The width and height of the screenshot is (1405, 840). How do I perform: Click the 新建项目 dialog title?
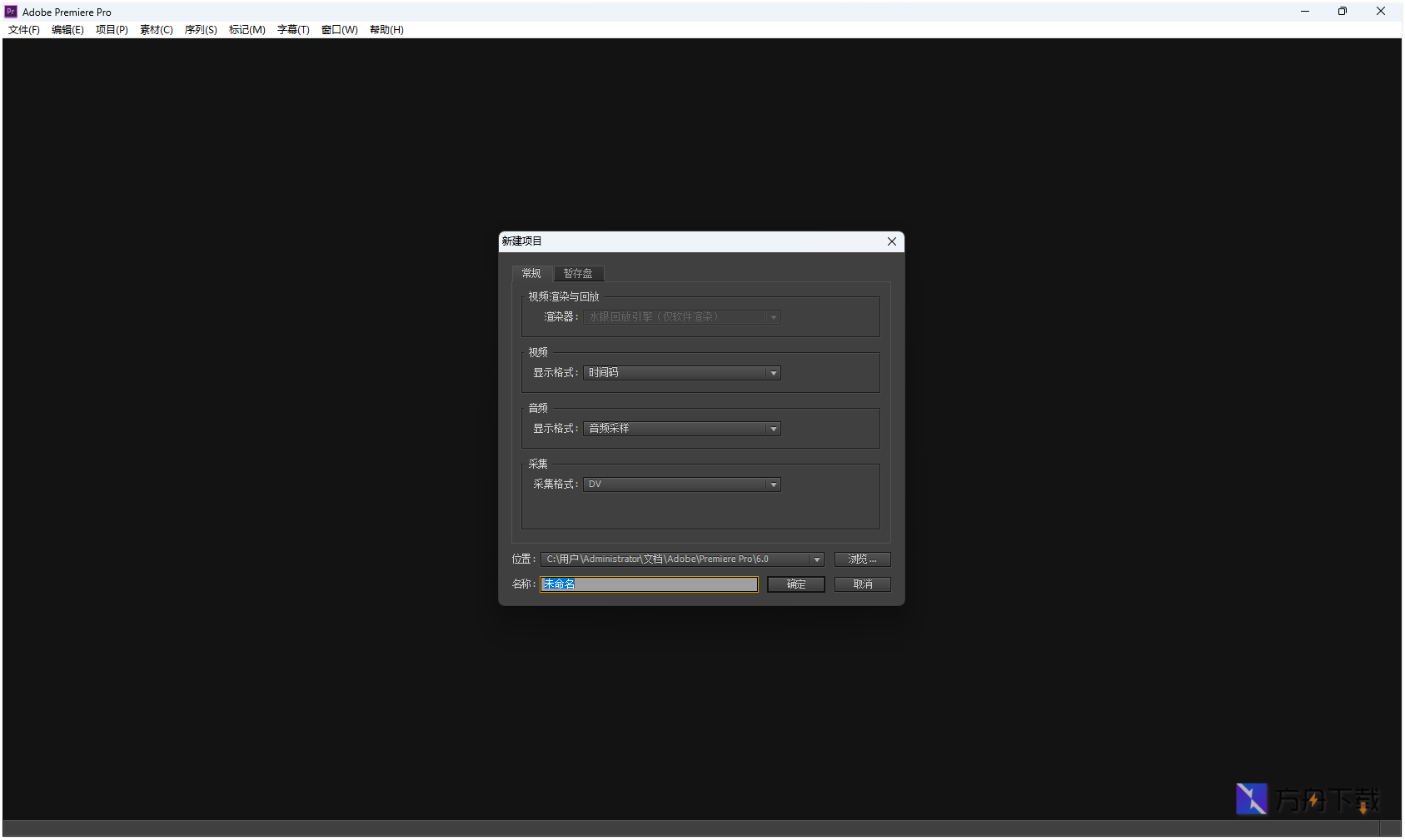(522, 241)
